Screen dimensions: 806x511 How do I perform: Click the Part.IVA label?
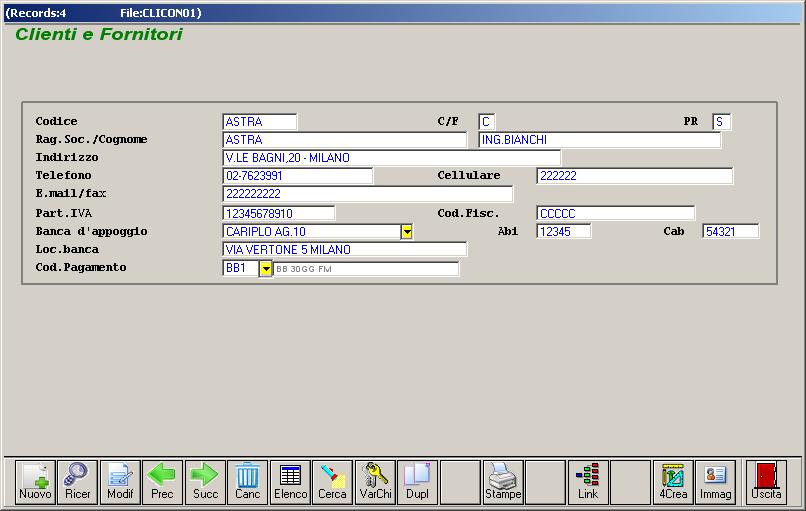click(63, 213)
